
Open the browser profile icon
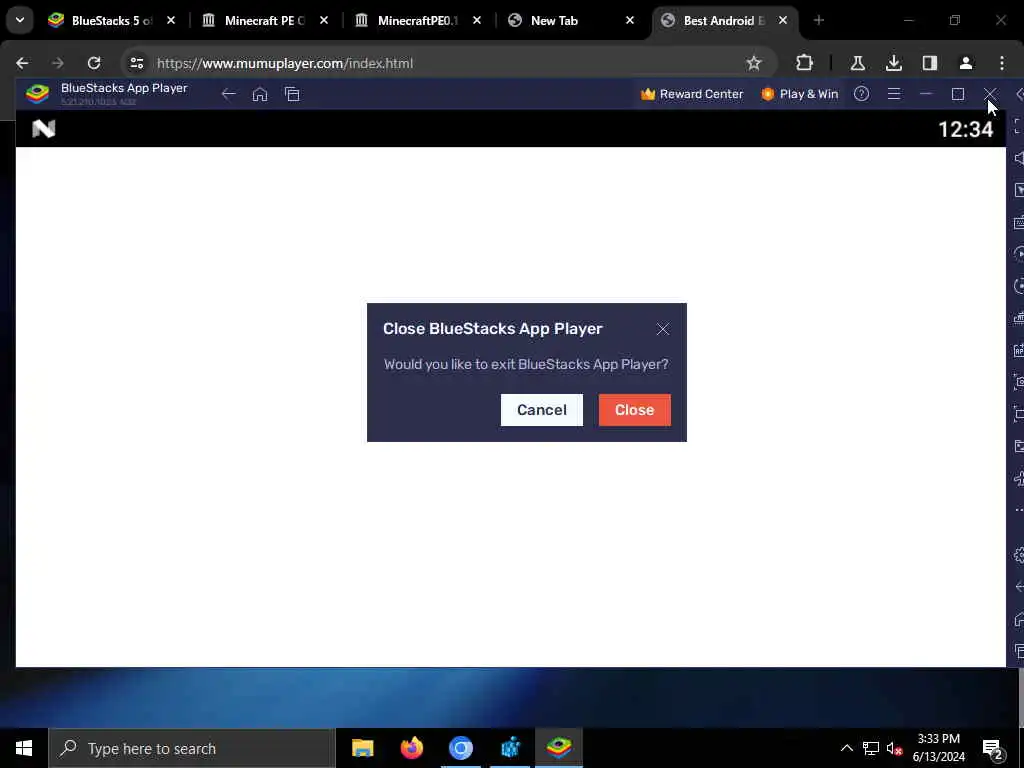[x=965, y=63]
